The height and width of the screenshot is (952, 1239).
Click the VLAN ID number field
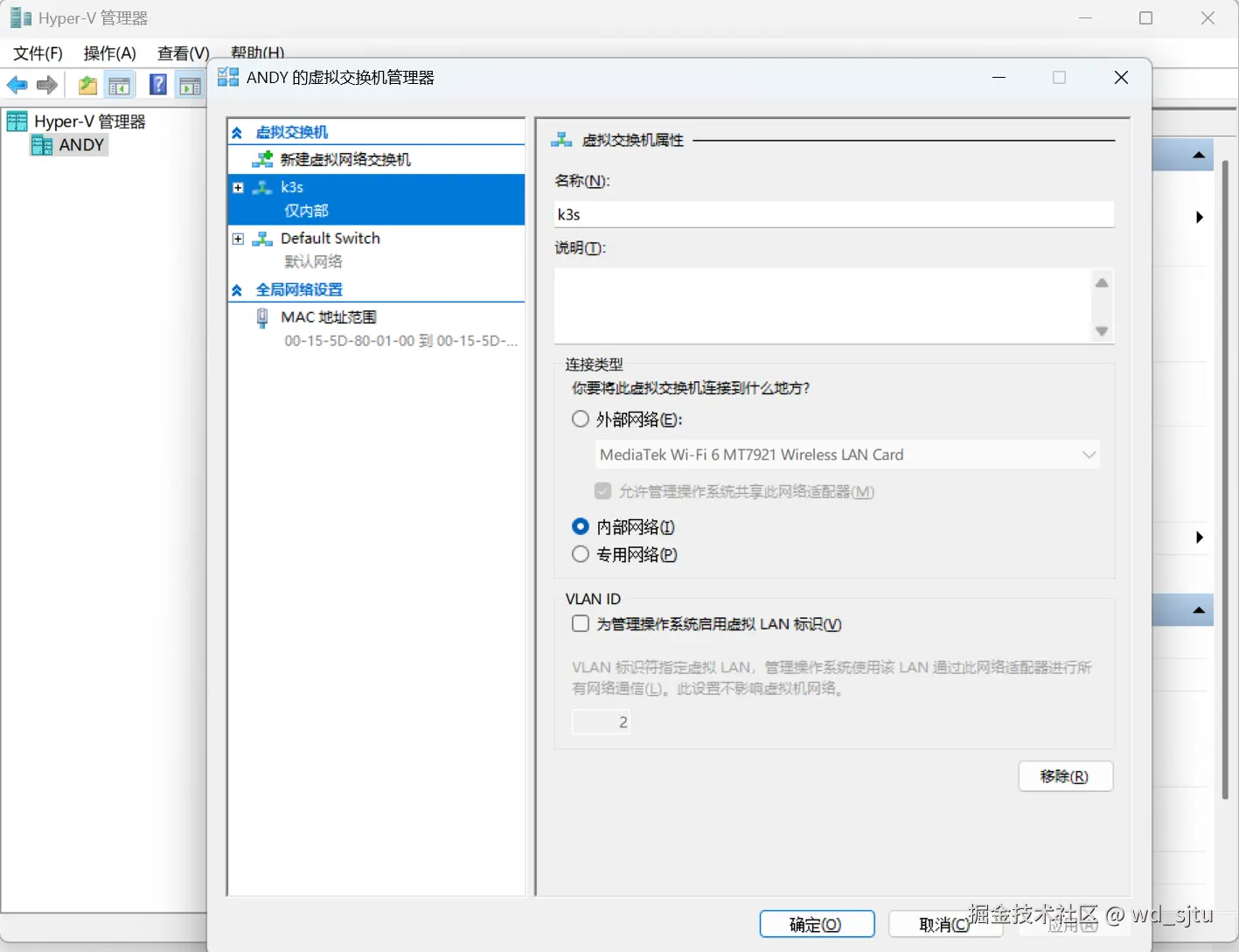[601, 722]
